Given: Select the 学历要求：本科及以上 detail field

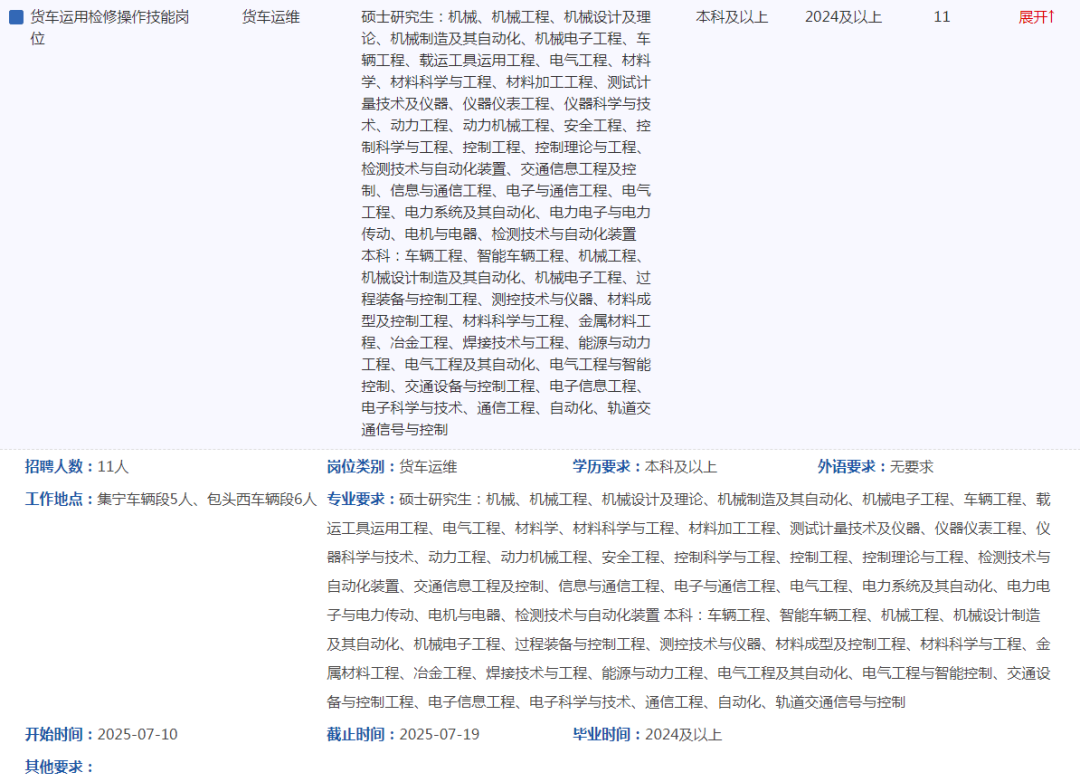Looking at the screenshot, I should click(x=644, y=466).
